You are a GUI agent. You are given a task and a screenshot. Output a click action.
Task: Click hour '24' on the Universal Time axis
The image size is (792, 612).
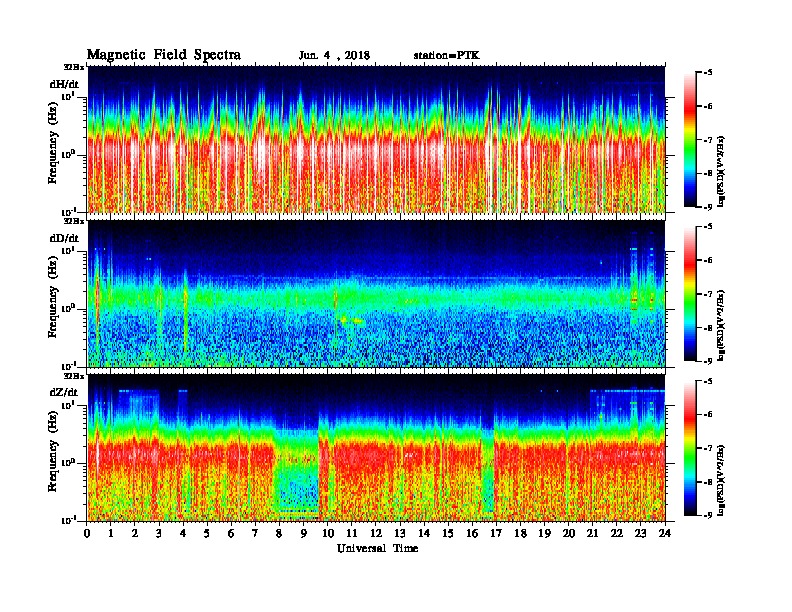665,534
